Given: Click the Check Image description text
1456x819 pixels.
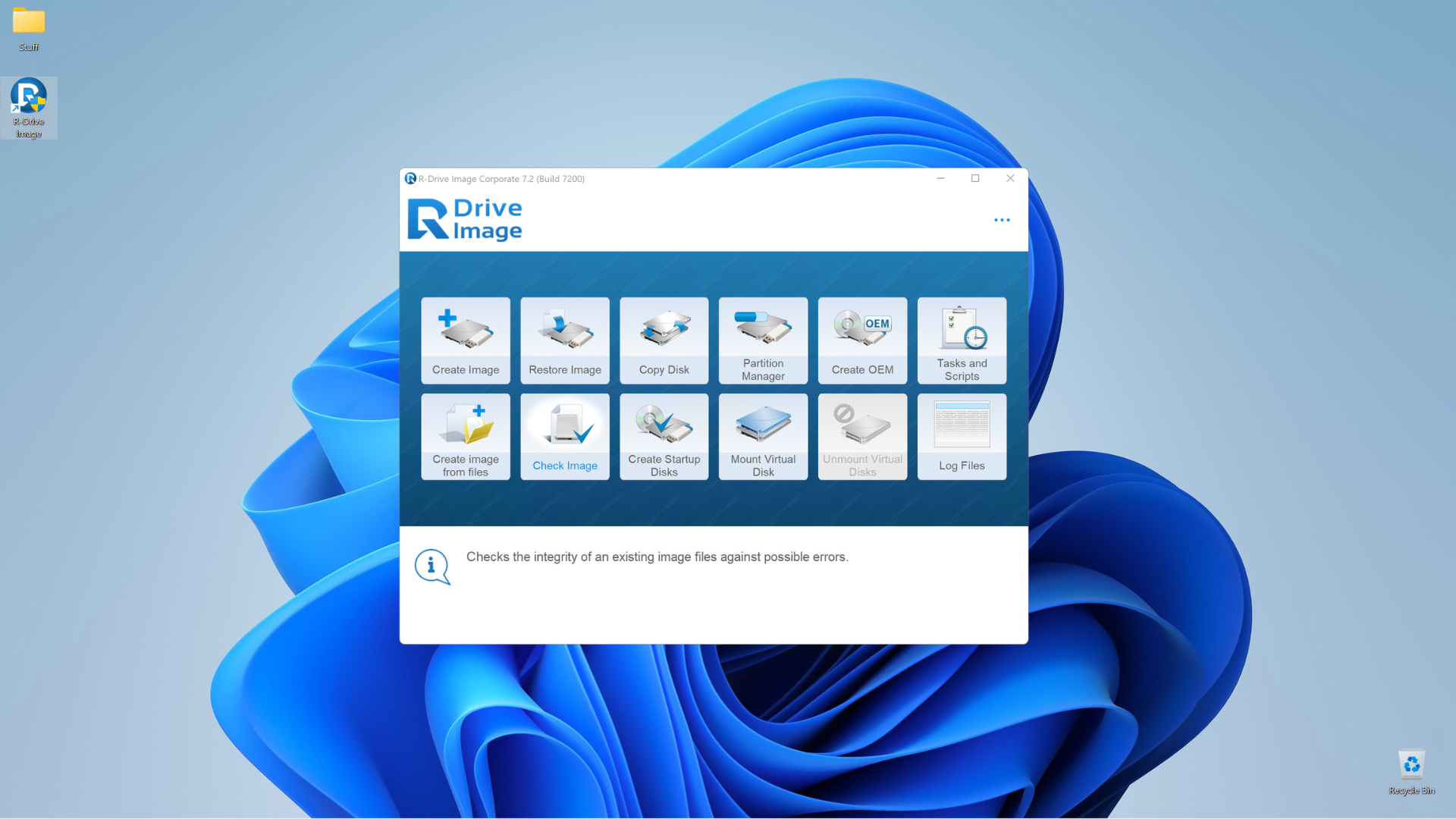Looking at the screenshot, I should [x=657, y=557].
